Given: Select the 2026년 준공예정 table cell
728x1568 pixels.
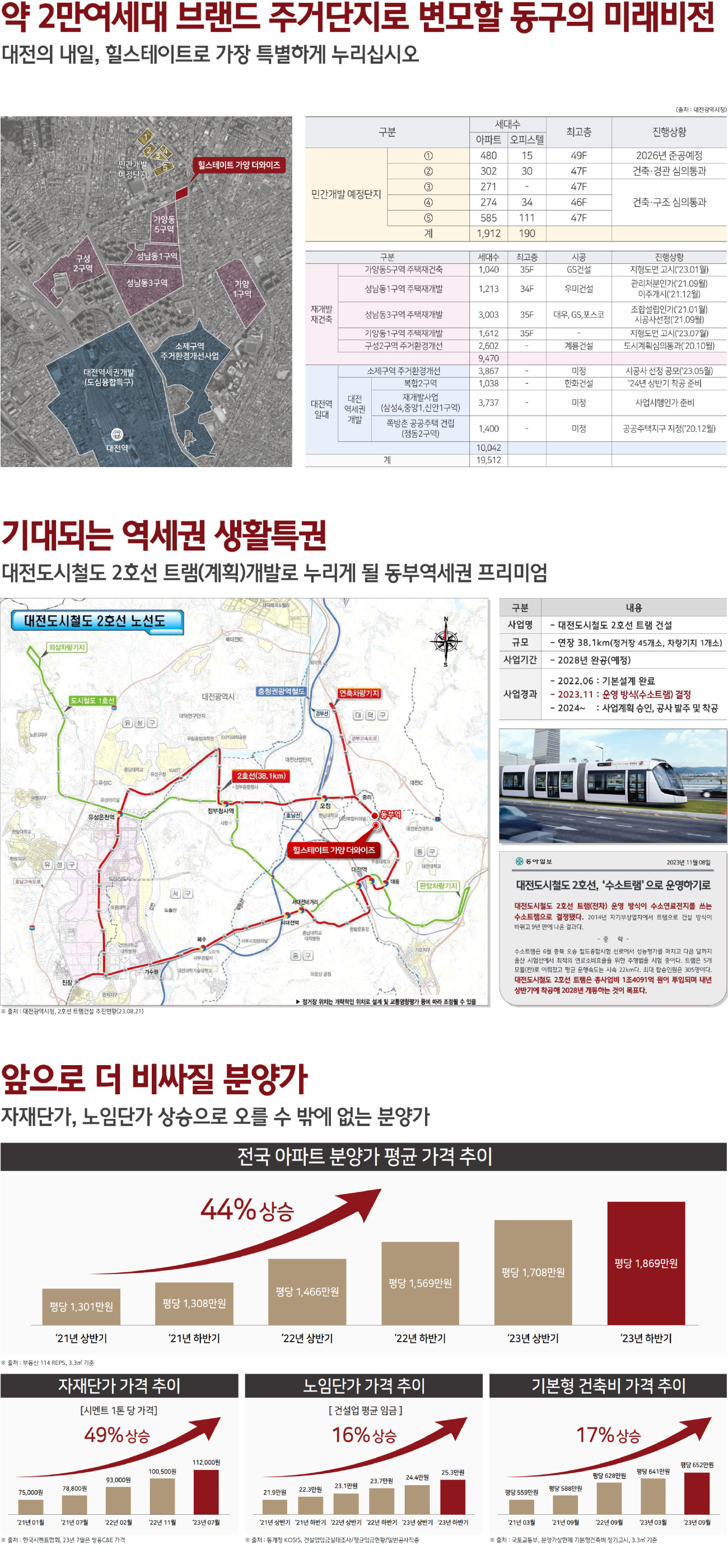Looking at the screenshot, I should (669, 156).
